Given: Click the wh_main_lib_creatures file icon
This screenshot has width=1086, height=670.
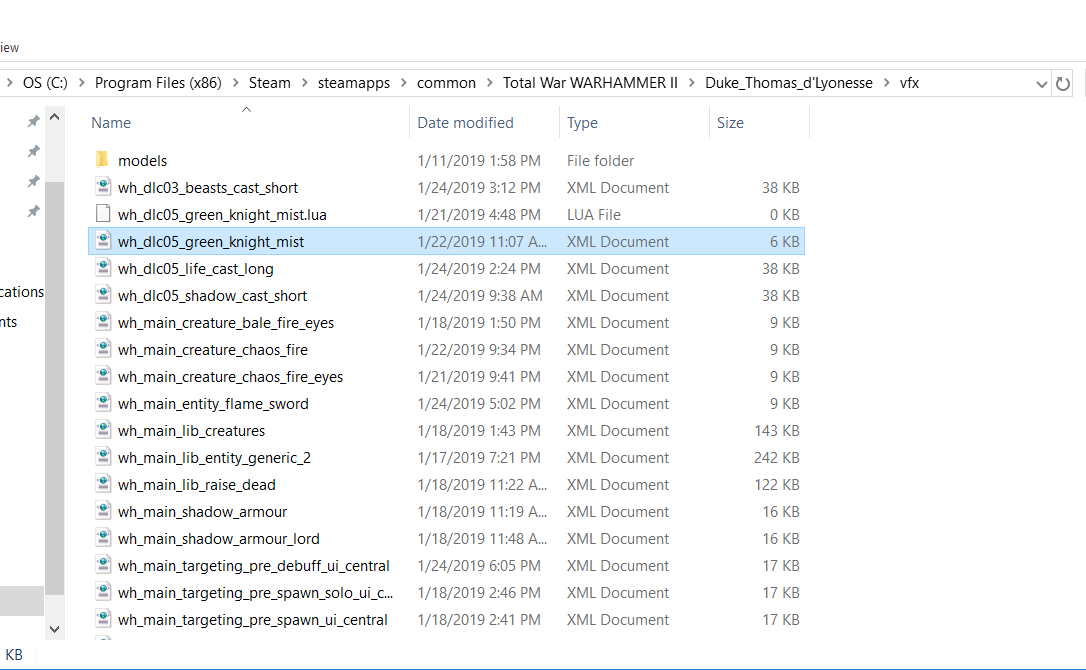Looking at the screenshot, I should (103, 430).
